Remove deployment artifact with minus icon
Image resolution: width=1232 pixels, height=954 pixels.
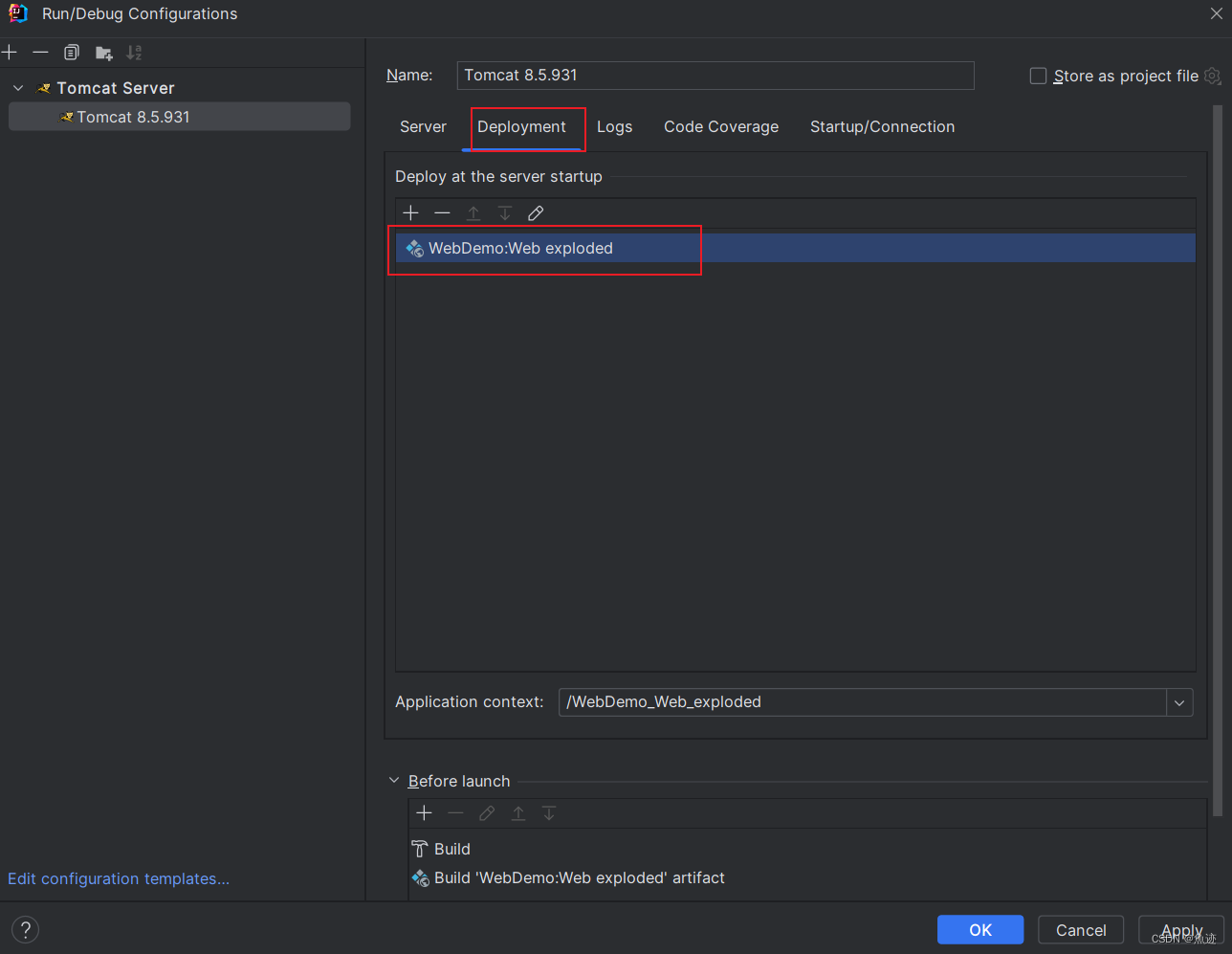pyautogui.click(x=442, y=212)
